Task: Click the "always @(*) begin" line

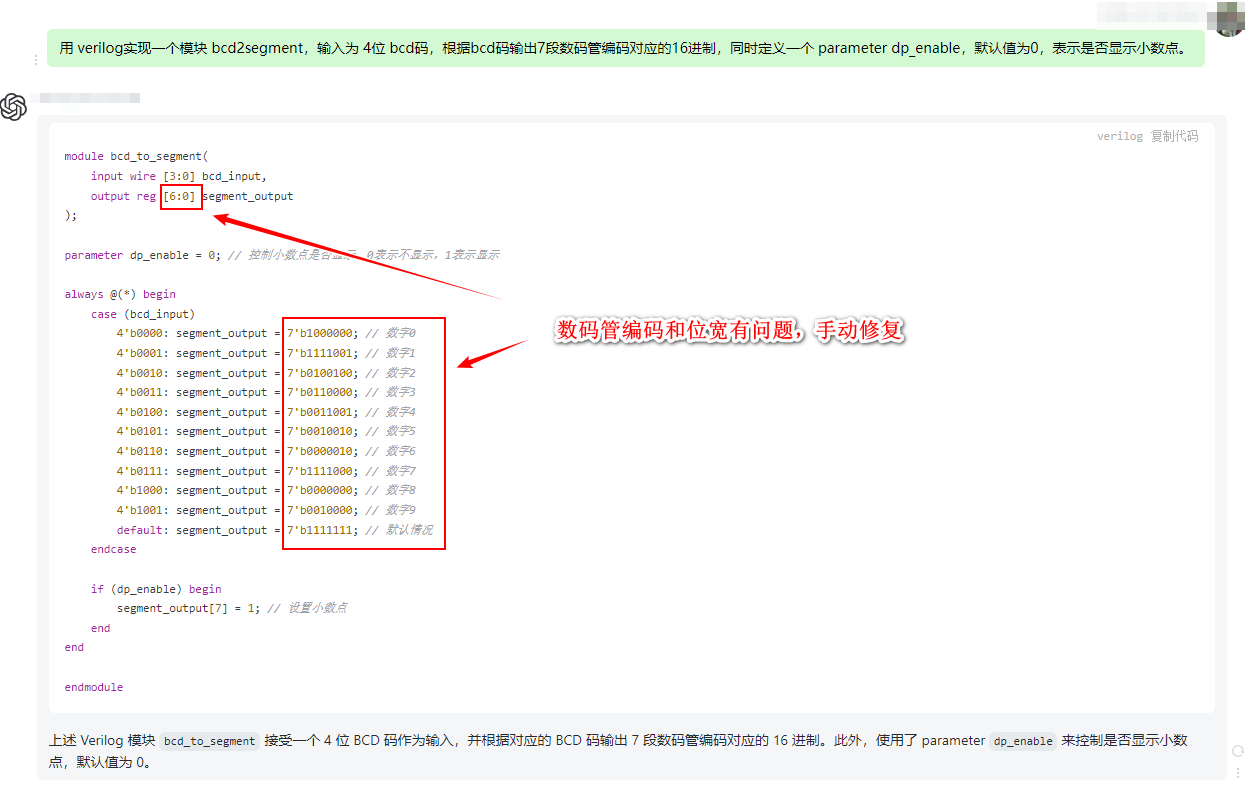Action: point(120,294)
